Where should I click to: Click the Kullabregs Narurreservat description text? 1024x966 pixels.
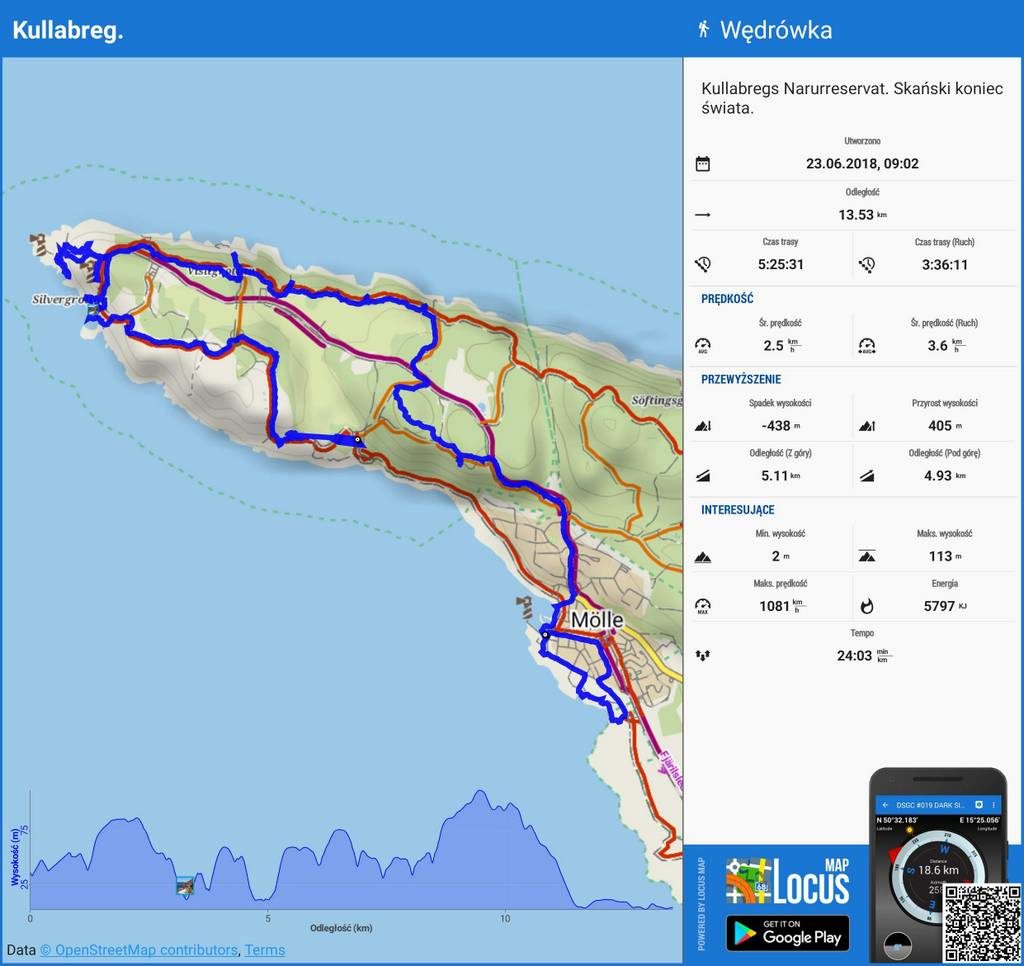(x=852, y=98)
